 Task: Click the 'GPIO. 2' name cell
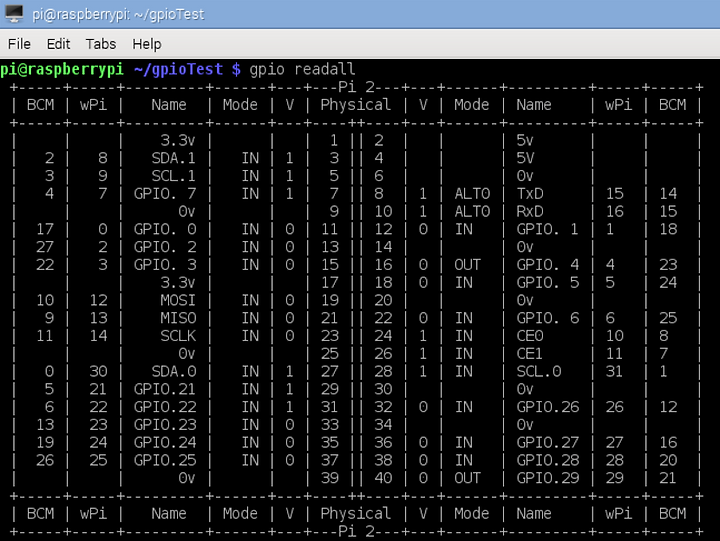coord(165,247)
